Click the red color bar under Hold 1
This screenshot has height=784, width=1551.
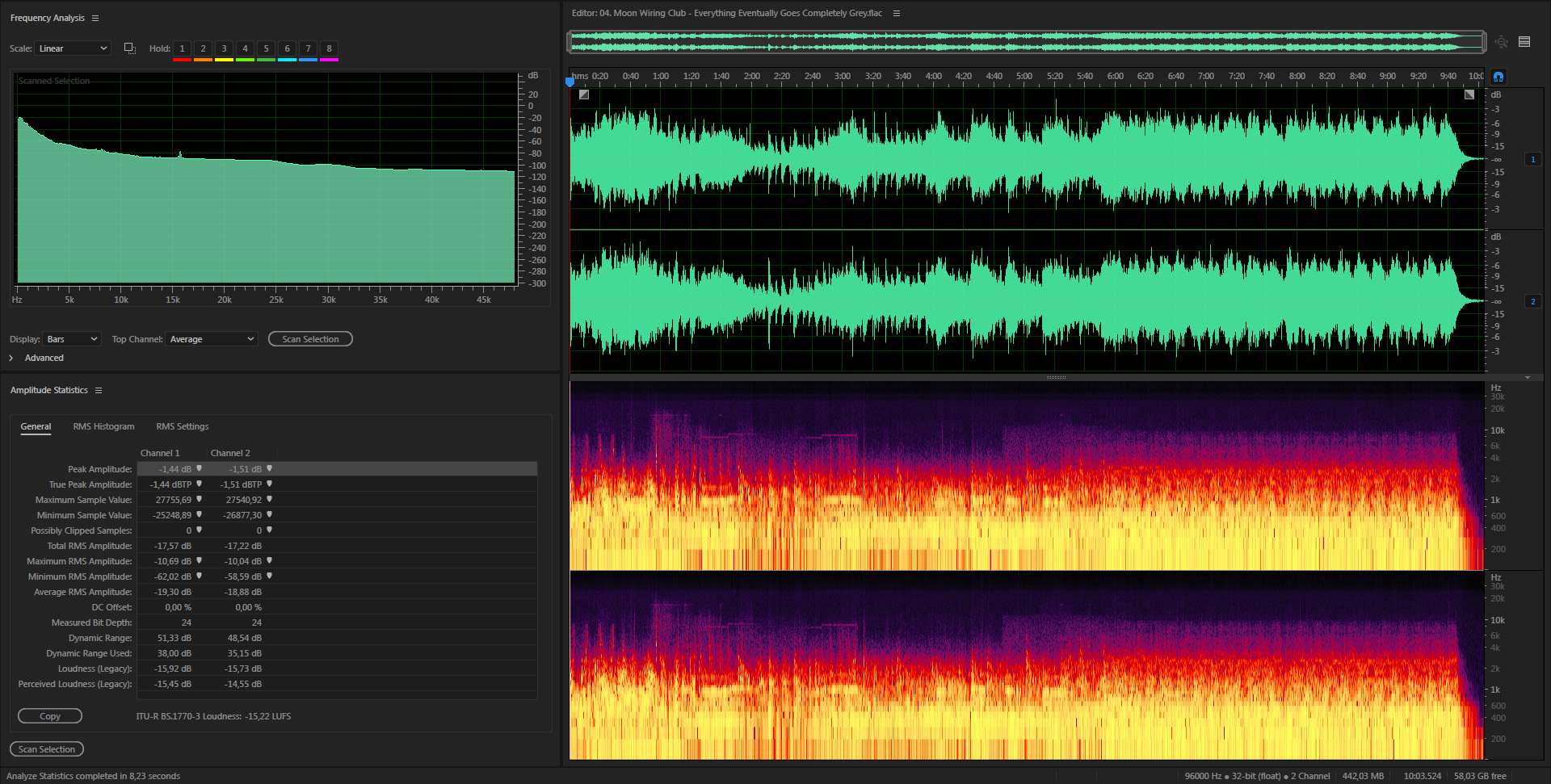[182, 60]
